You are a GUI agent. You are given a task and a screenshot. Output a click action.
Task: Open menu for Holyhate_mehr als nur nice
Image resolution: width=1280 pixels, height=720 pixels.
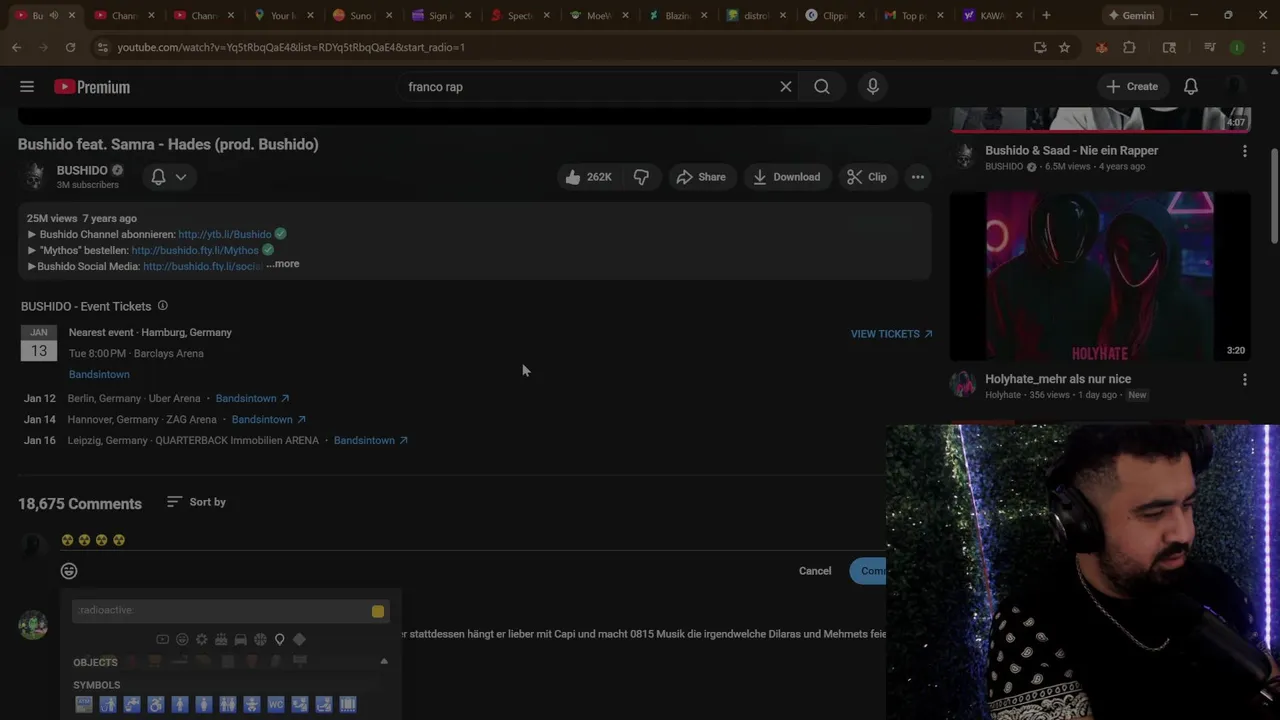point(1245,380)
